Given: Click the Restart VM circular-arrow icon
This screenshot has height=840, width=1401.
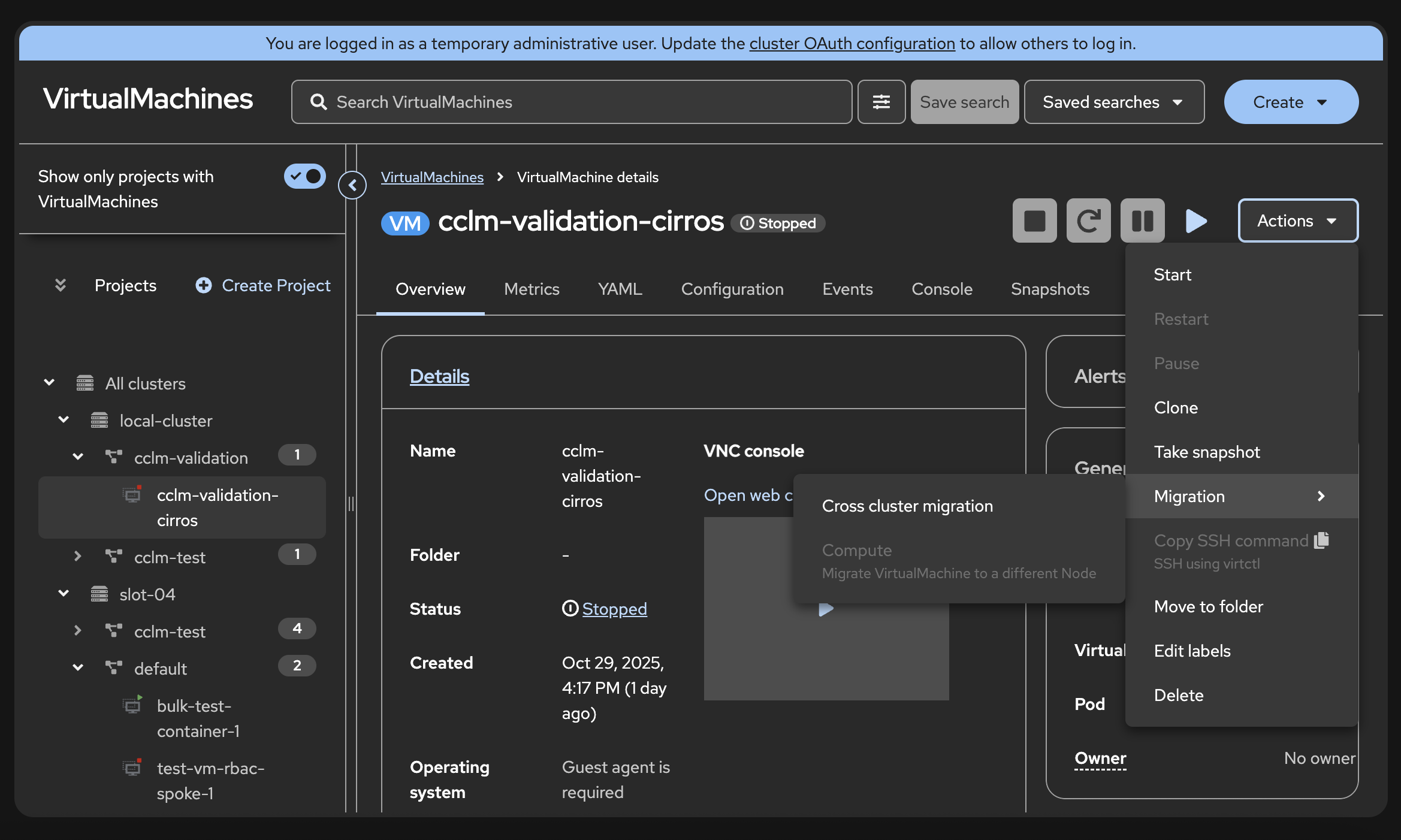Looking at the screenshot, I should [x=1088, y=220].
